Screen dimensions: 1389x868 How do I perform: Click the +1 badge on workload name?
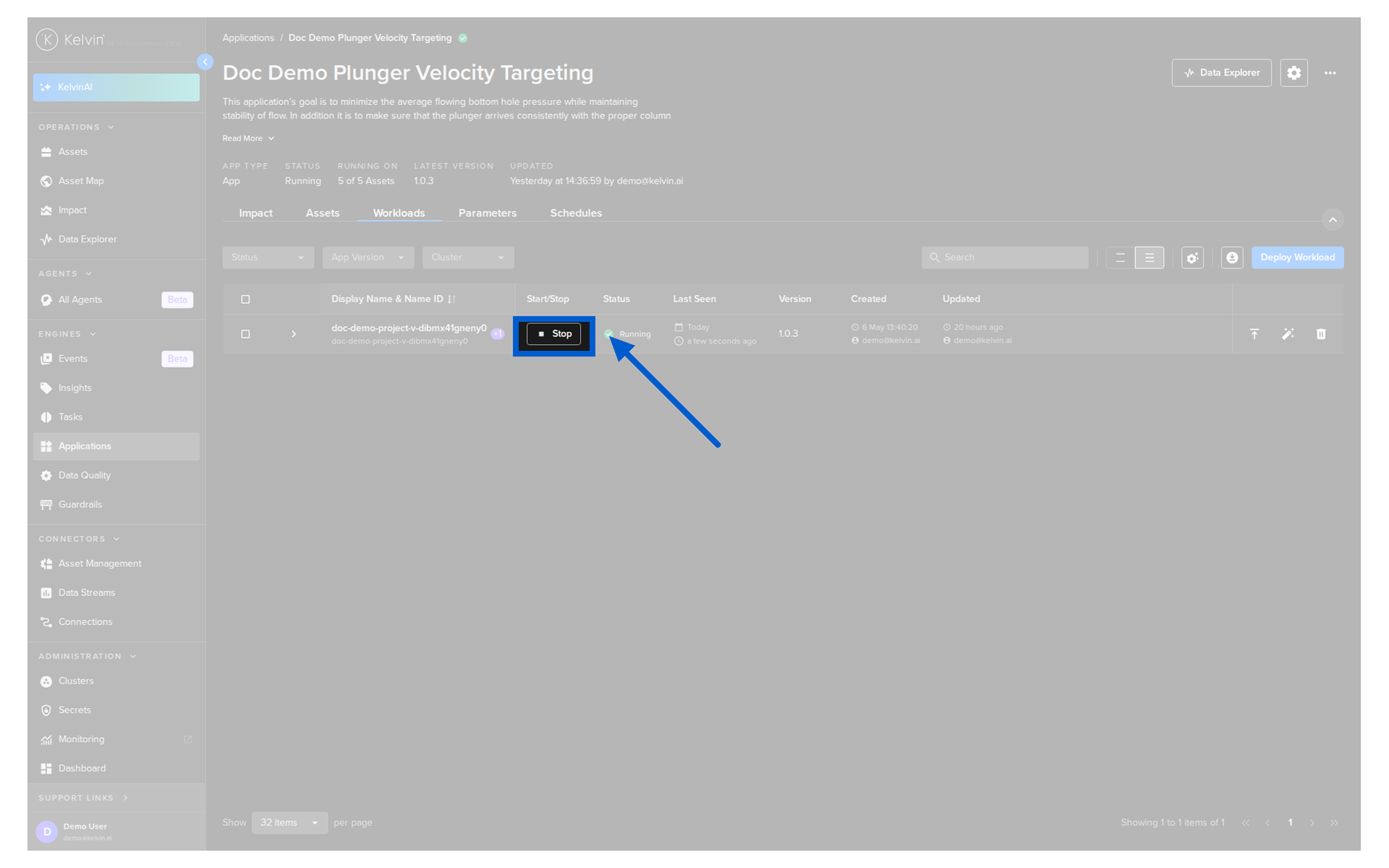tap(498, 333)
